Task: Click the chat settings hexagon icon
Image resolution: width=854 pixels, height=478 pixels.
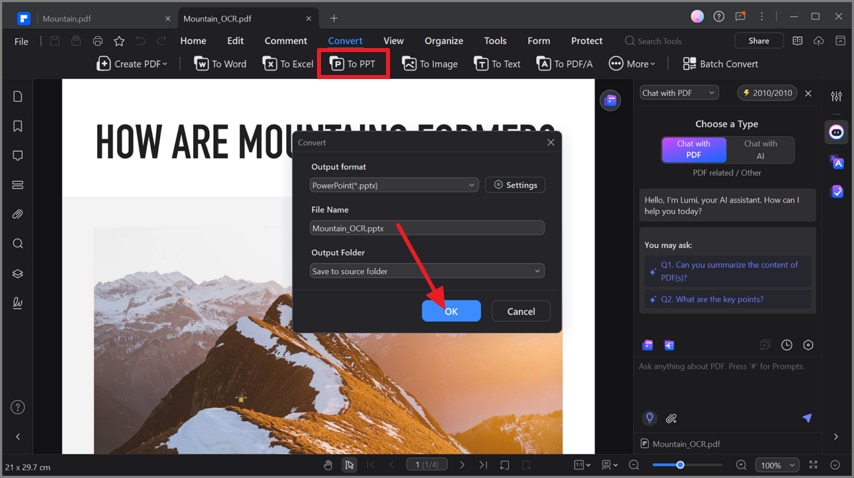Action: [808, 345]
